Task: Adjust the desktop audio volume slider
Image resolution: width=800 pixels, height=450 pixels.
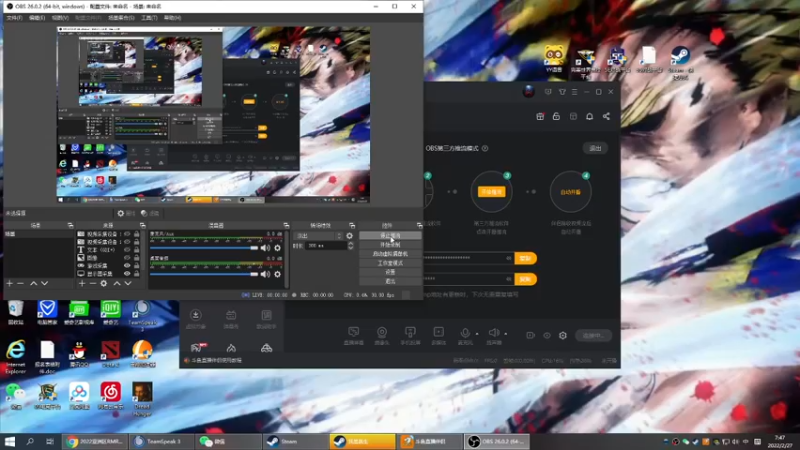Action: pyautogui.click(x=204, y=274)
